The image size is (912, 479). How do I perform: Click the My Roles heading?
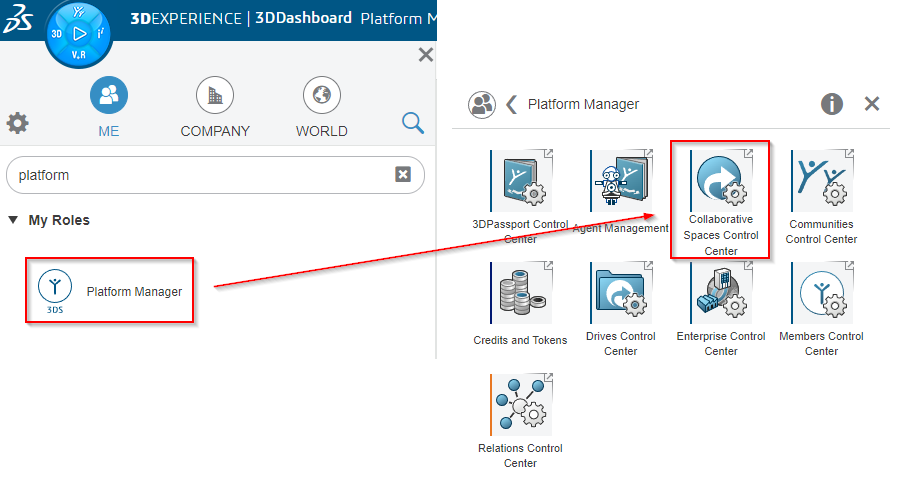tap(59, 220)
